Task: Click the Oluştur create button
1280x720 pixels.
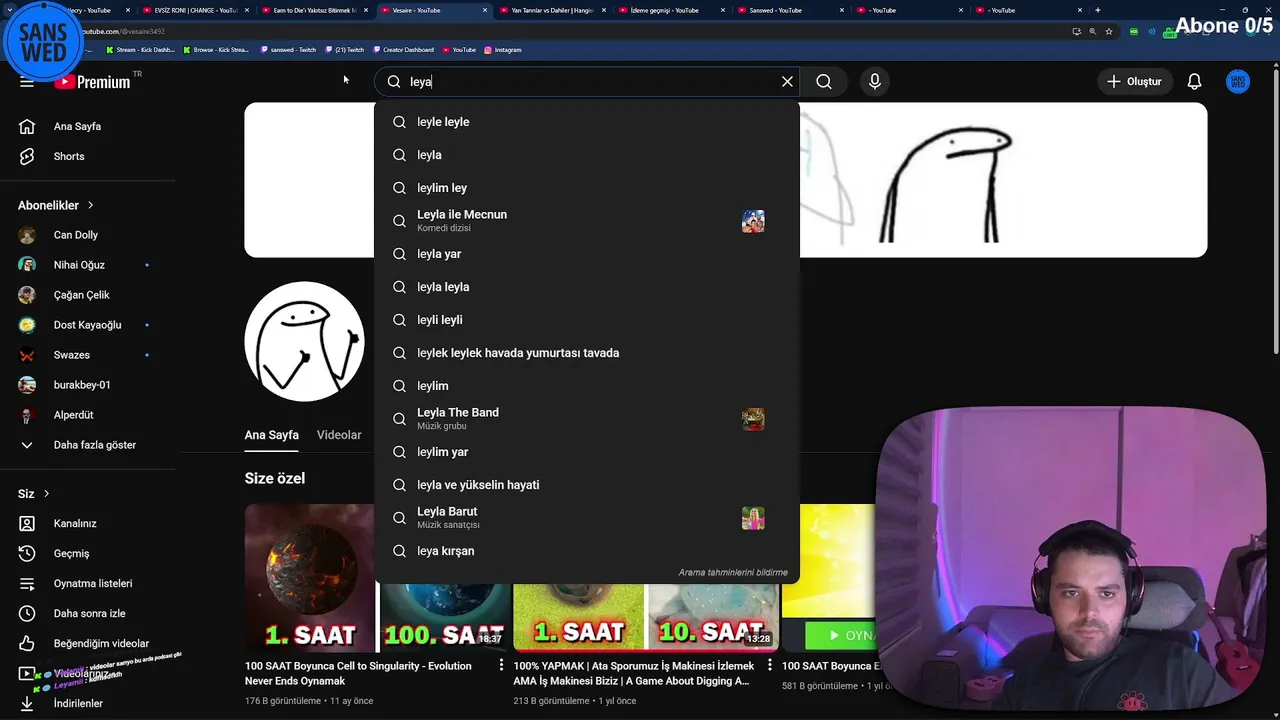Action: coord(1134,82)
